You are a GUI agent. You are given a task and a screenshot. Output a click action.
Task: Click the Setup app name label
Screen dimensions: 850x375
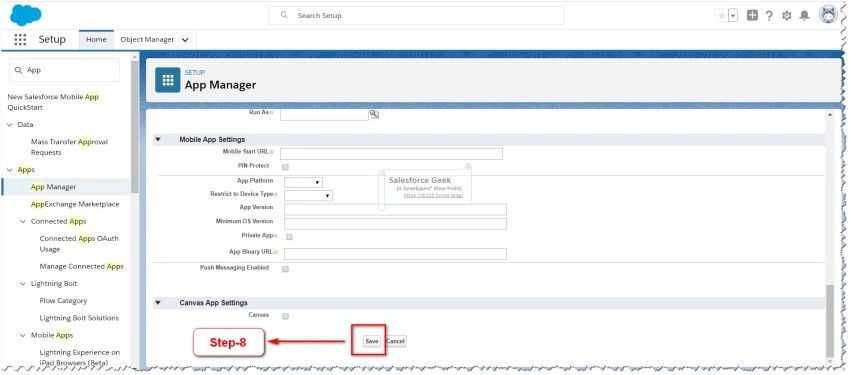click(x=52, y=40)
